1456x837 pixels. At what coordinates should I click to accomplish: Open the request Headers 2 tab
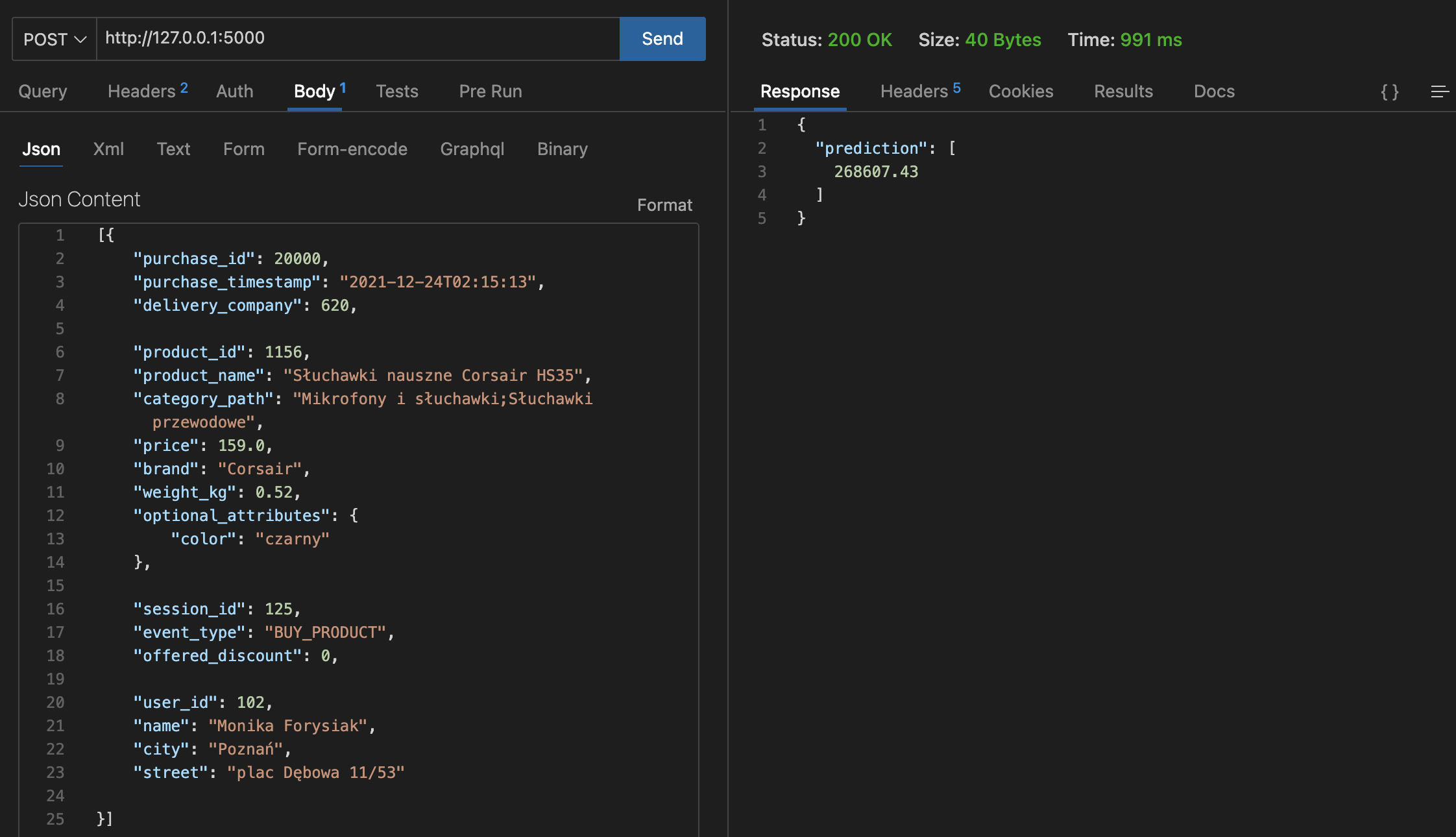[148, 91]
